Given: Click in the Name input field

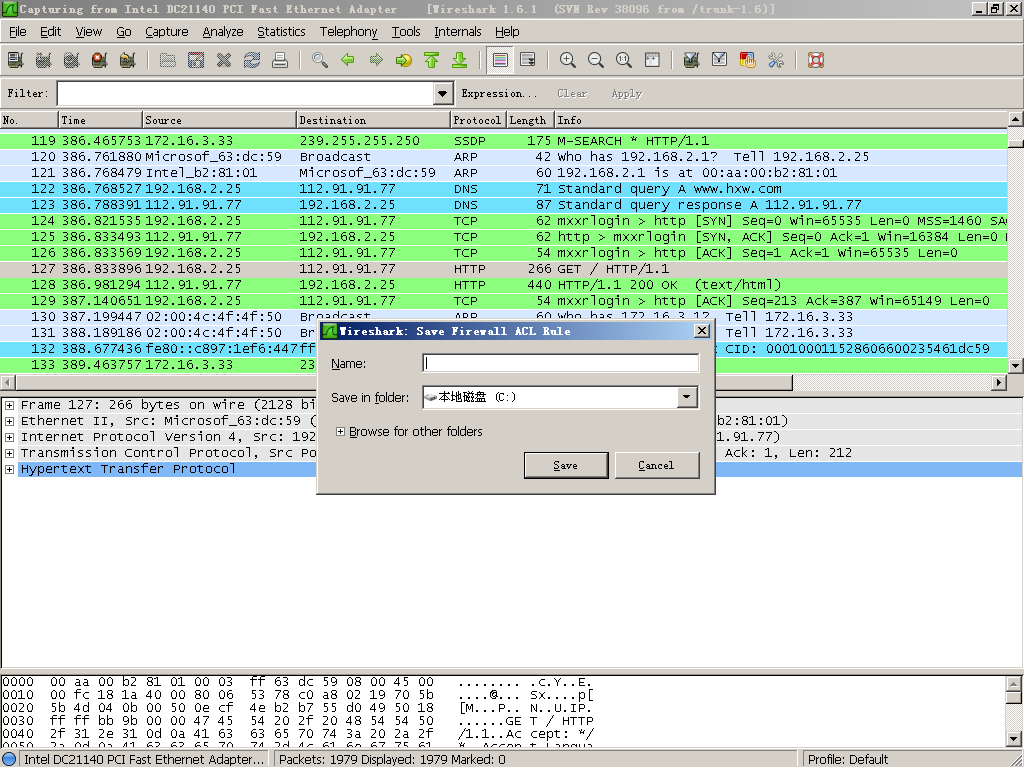Looking at the screenshot, I should click(x=561, y=363).
